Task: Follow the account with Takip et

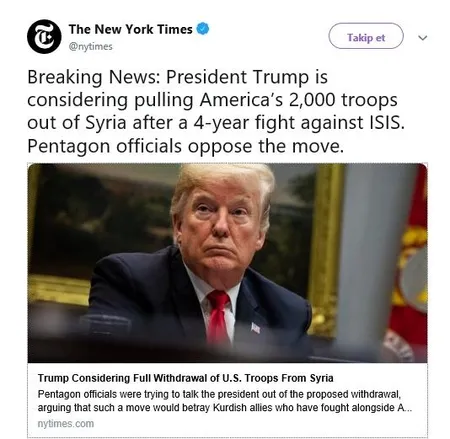Action: [366, 36]
